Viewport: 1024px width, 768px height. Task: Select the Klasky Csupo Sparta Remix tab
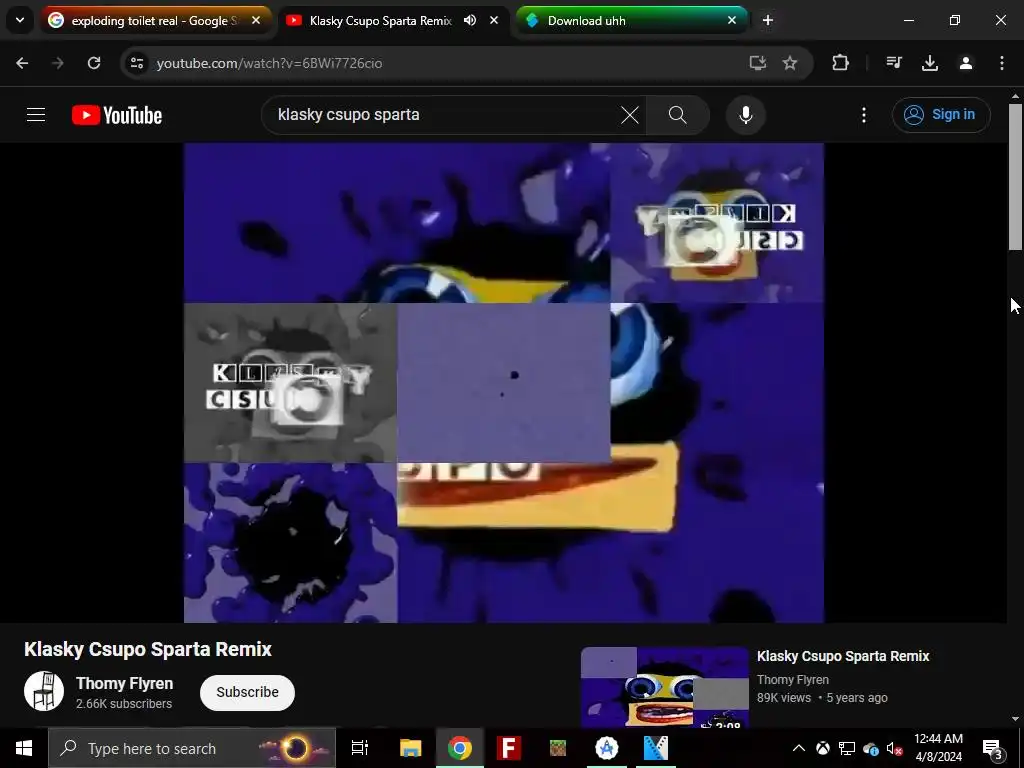point(379,21)
